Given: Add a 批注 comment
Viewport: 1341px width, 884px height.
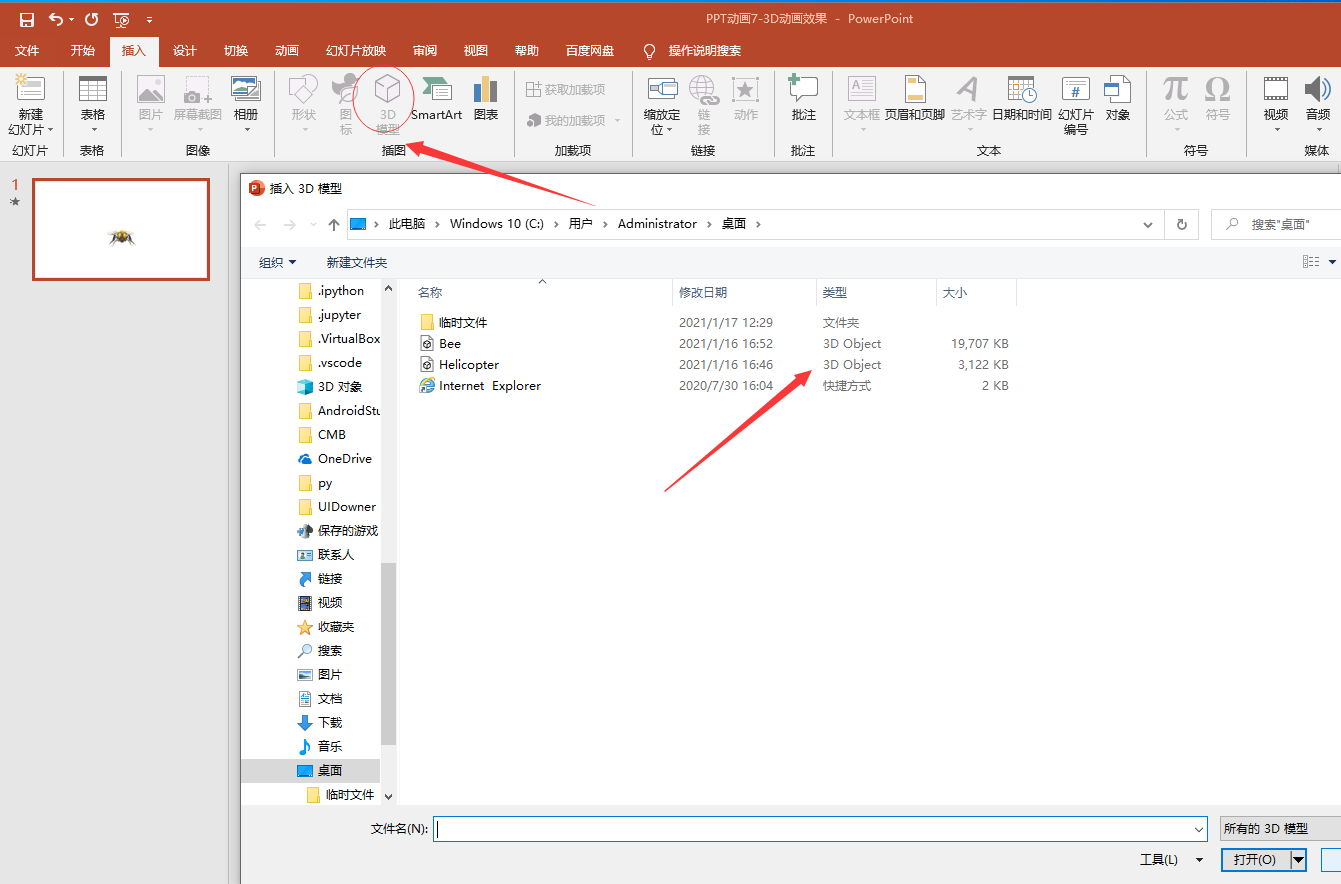Looking at the screenshot, I should (803, 98).
